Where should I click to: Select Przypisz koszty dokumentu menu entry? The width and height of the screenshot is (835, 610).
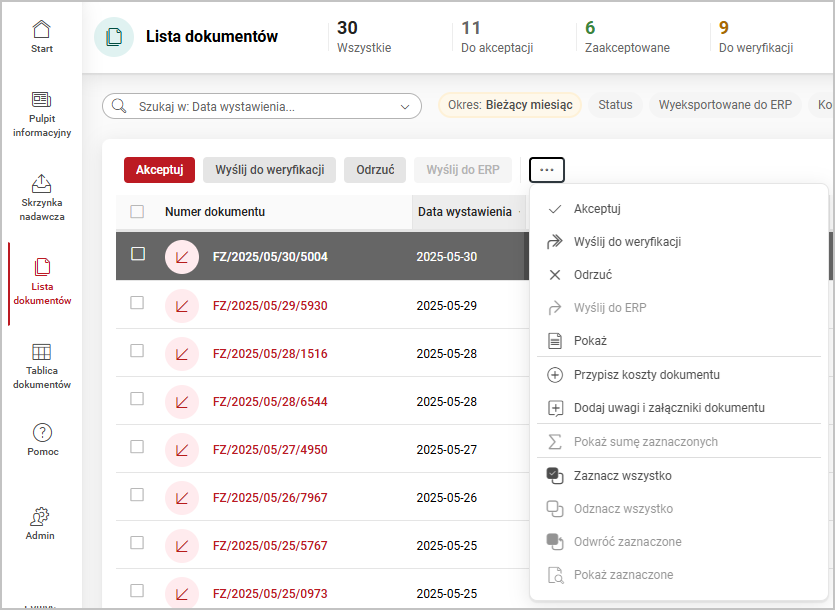679,375
